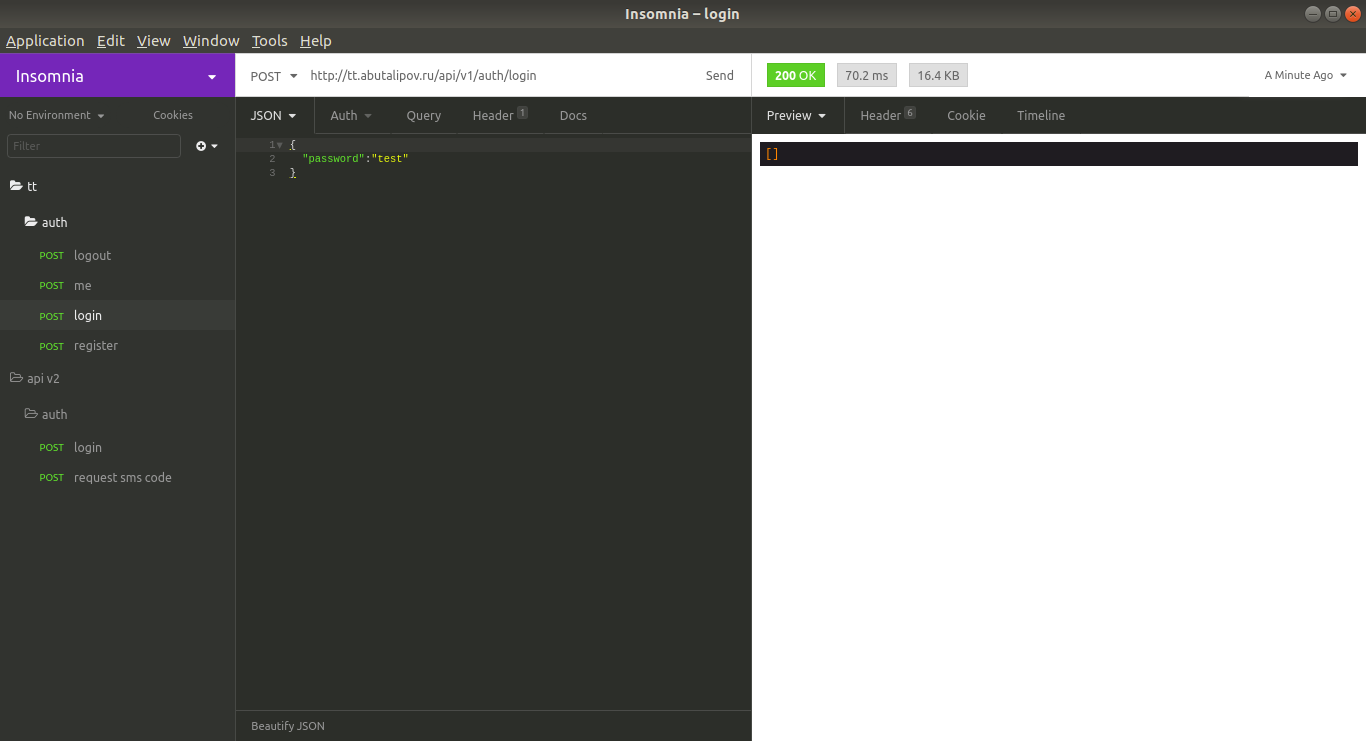Close the Insomnia window
This screenshot has height=741, width=1366.
click(x=1352, y=13)
